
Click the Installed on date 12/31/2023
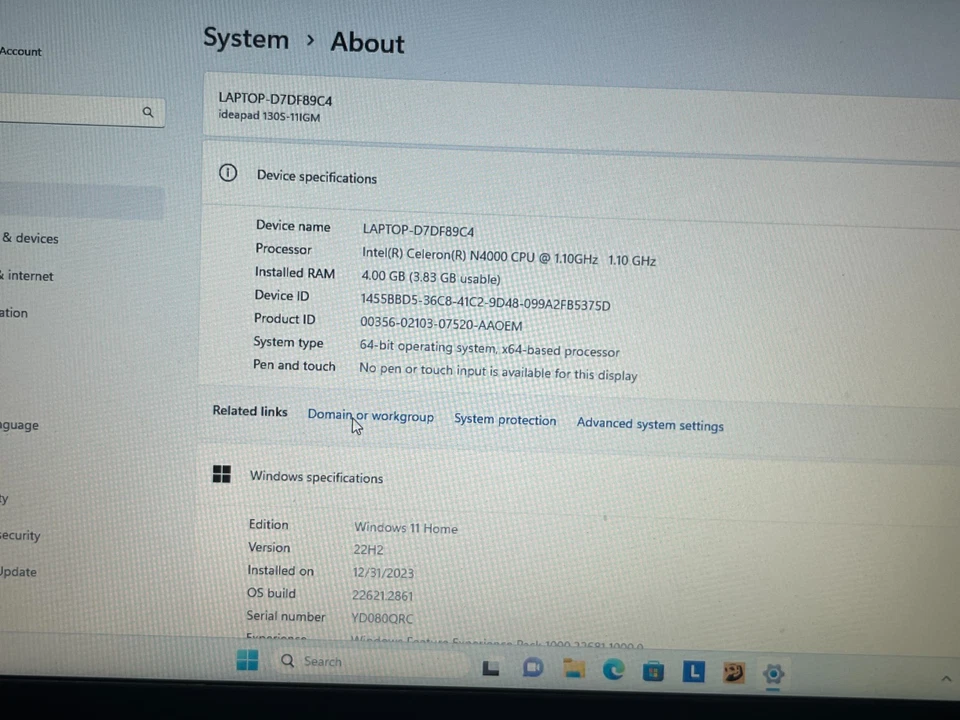tap(383, 572)
